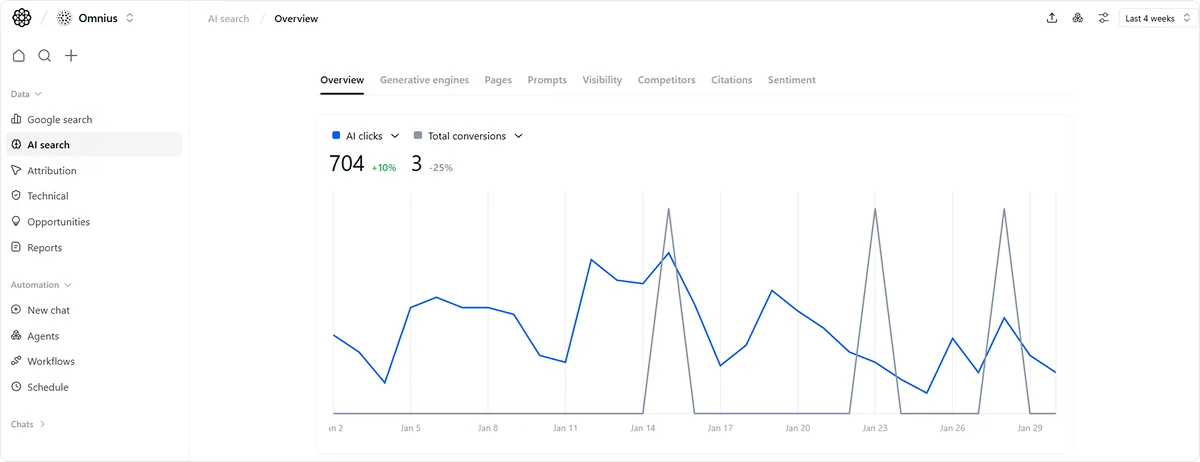Open Google search in sidebar

point(59,119)
